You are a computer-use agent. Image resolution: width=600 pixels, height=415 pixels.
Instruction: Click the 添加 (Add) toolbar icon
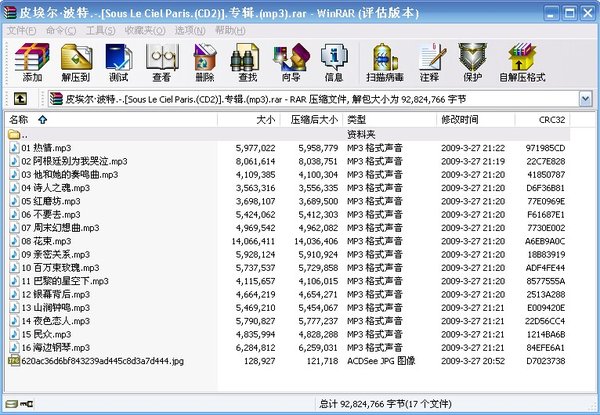[32, 62]
